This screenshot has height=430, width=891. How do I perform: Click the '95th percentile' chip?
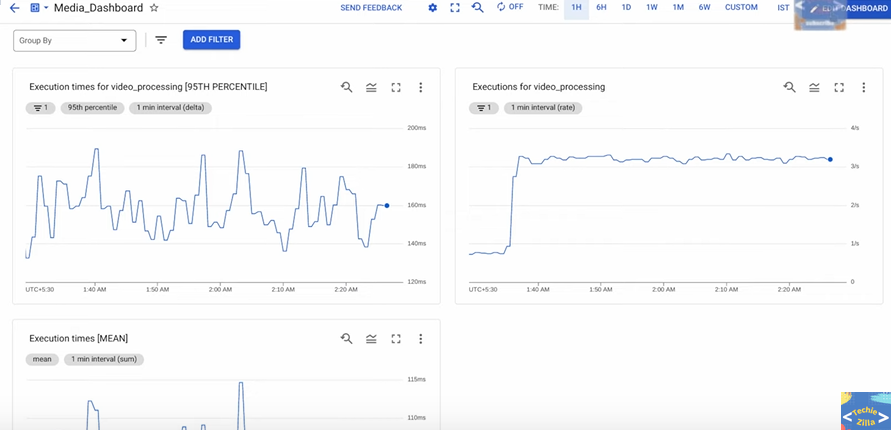[93, 107]
